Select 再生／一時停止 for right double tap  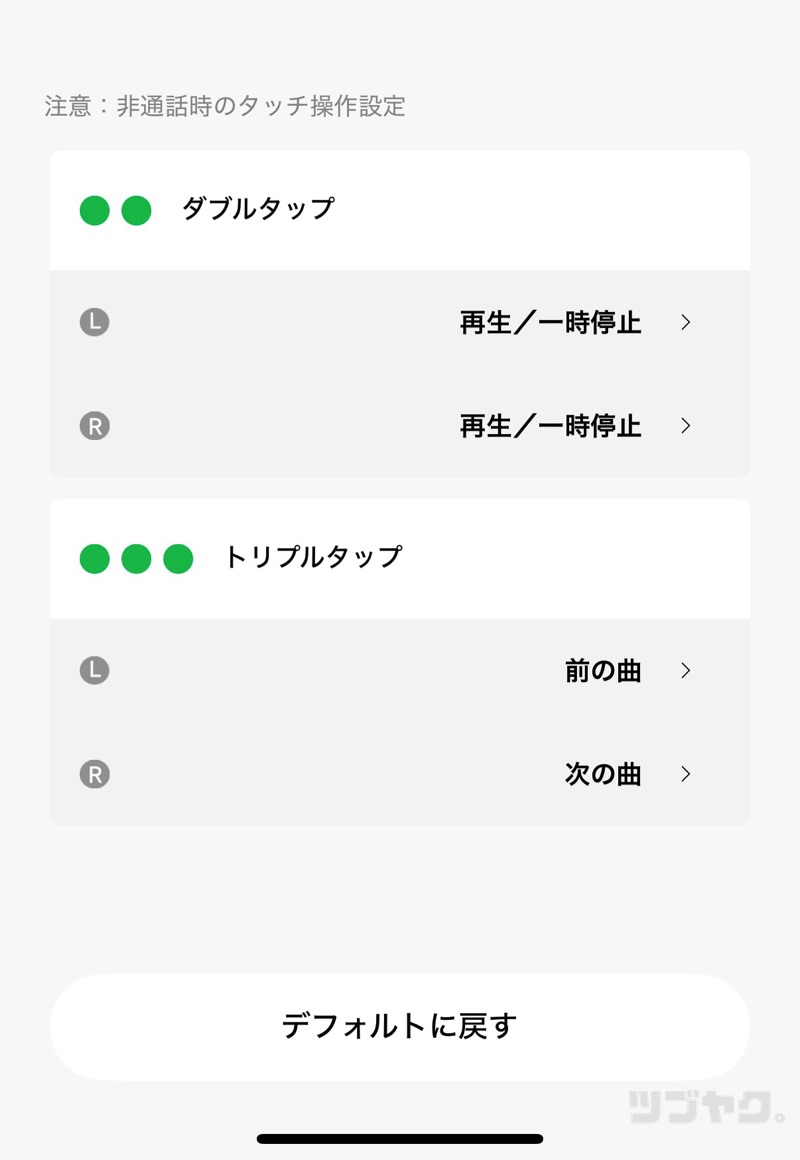tap(550, 426)
